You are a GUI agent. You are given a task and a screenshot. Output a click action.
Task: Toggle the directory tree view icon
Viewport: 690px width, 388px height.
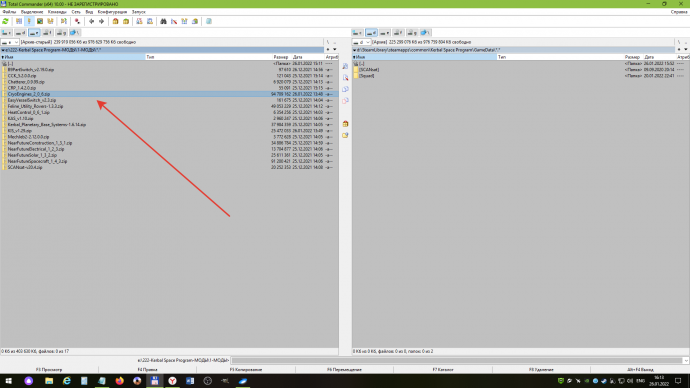(x=50, y=21)
